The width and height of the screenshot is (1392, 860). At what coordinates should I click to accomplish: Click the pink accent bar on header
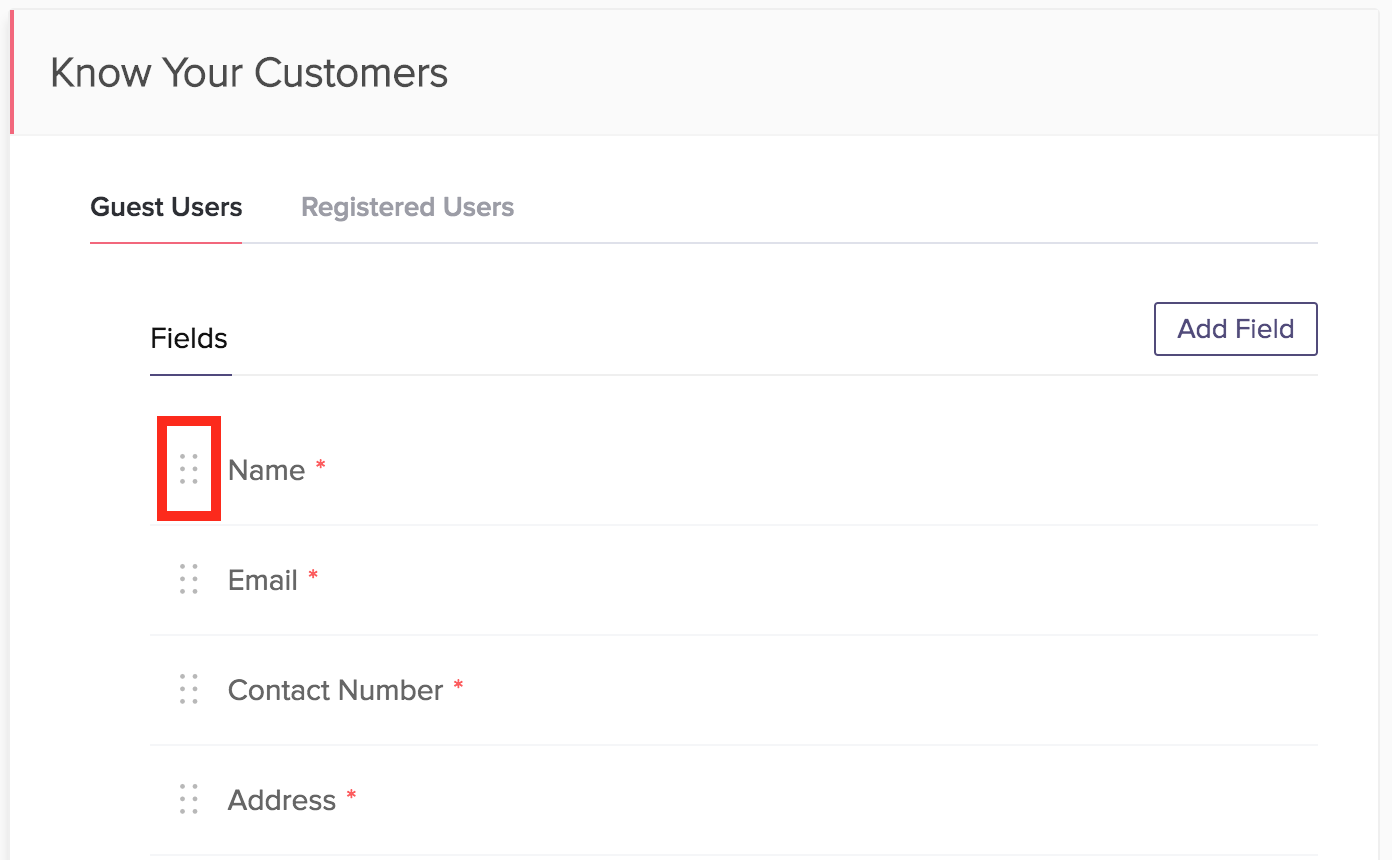[x=11, y=72]
